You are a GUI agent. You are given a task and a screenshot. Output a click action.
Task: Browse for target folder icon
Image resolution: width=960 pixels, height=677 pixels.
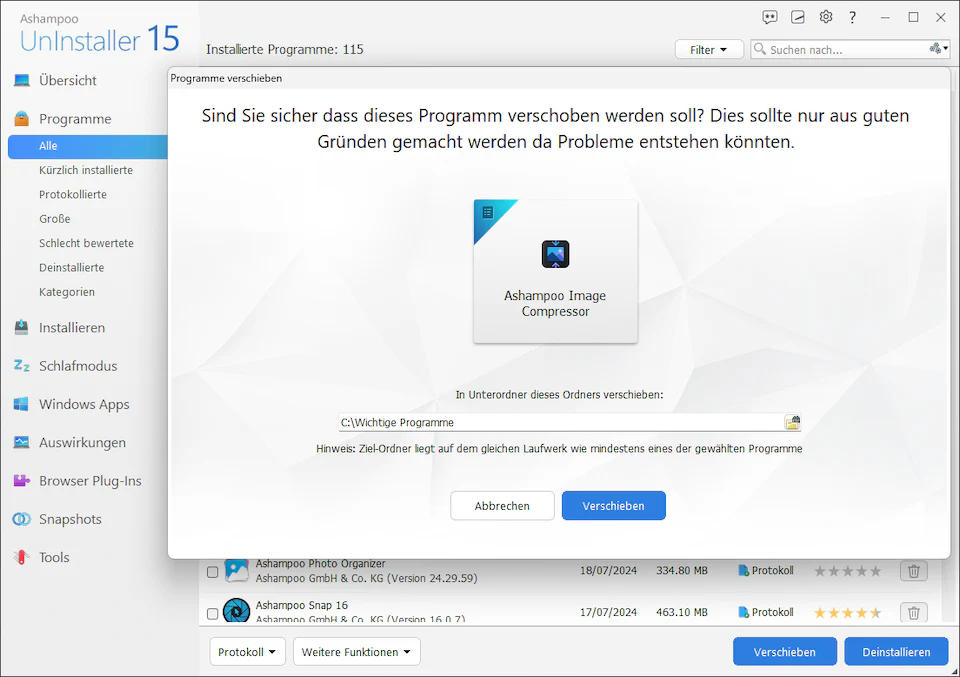(x=792, y=422)
